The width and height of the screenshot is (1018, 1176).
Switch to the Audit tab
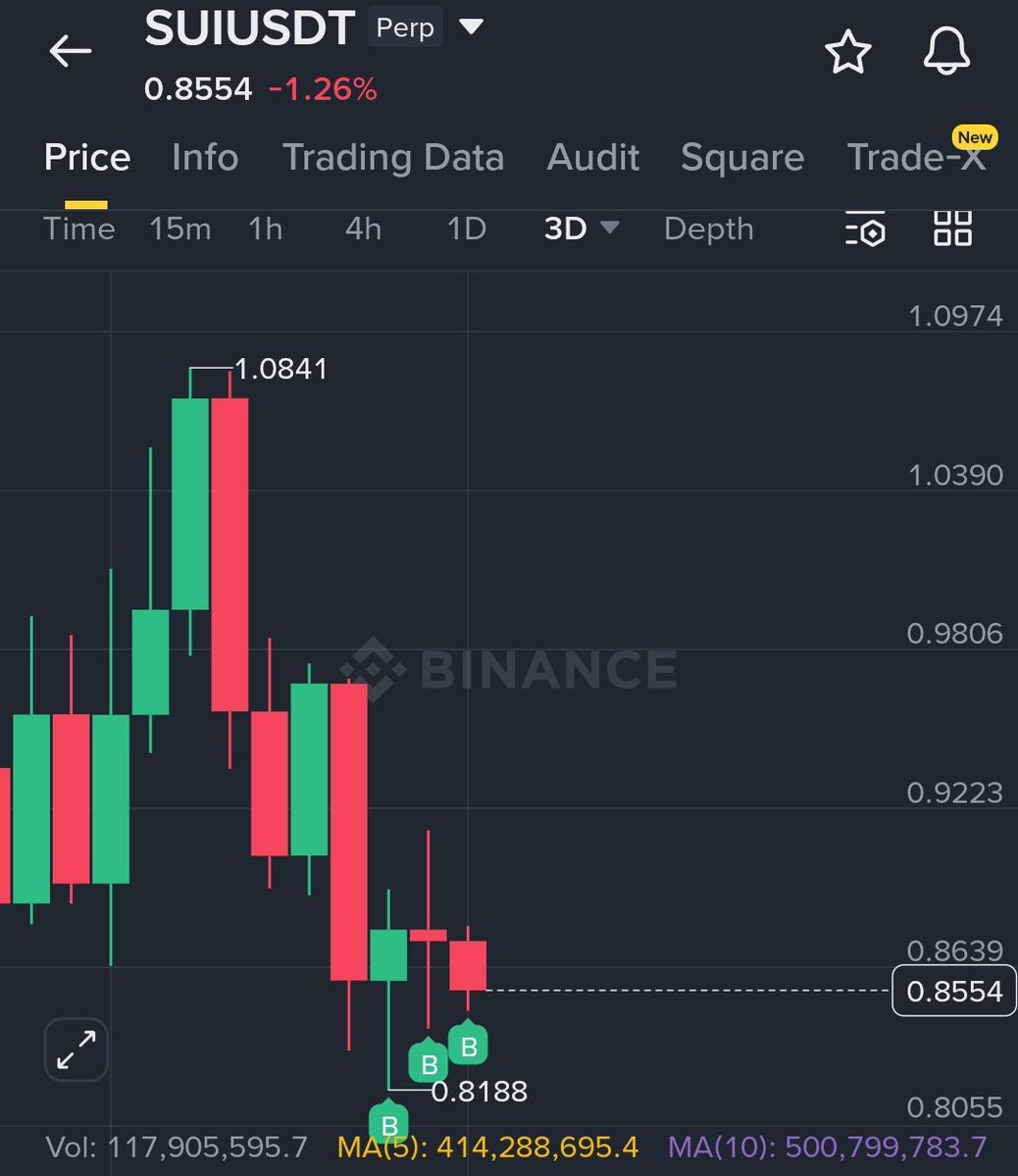(593, 157)
